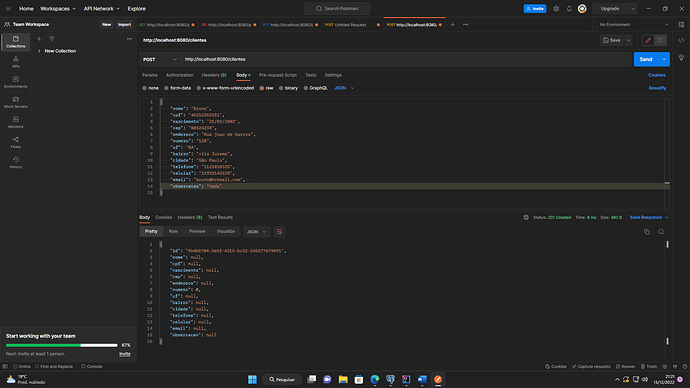690x388 pixels.
Task: Switch to response Test Results tab
Action: (x=220, y=217)
